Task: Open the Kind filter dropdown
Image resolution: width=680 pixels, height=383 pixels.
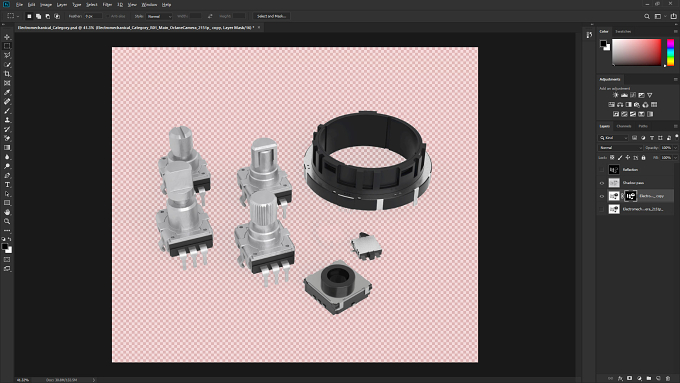Action: [614, 138]
